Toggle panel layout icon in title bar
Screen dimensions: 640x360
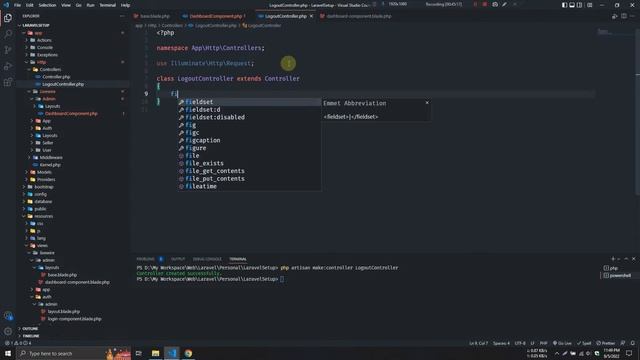pos(572,5)
